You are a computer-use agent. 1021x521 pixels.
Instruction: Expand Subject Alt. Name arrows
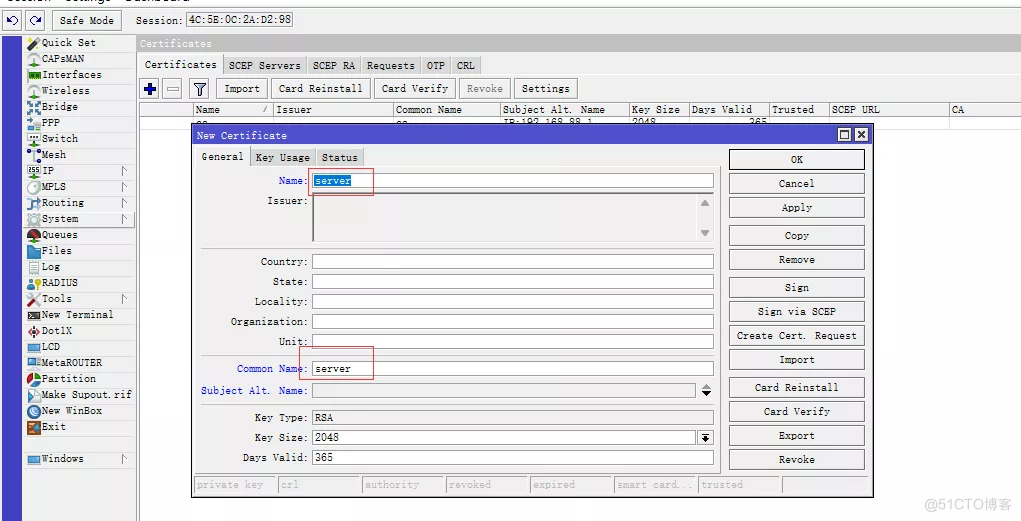pos(706,391)
